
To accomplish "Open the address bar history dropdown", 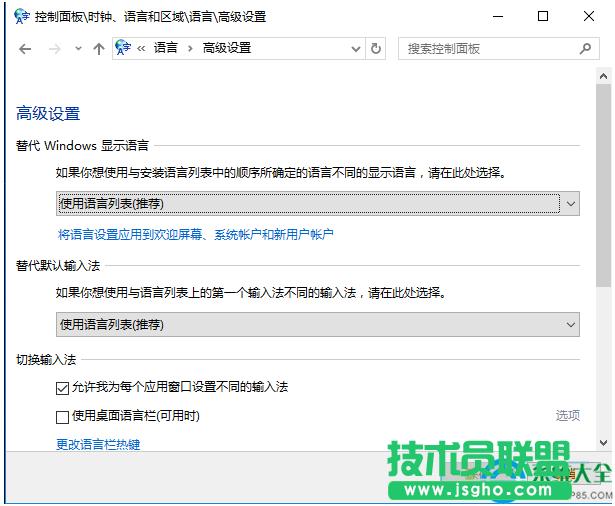I will pyautogui.click(x=356, y=49).
